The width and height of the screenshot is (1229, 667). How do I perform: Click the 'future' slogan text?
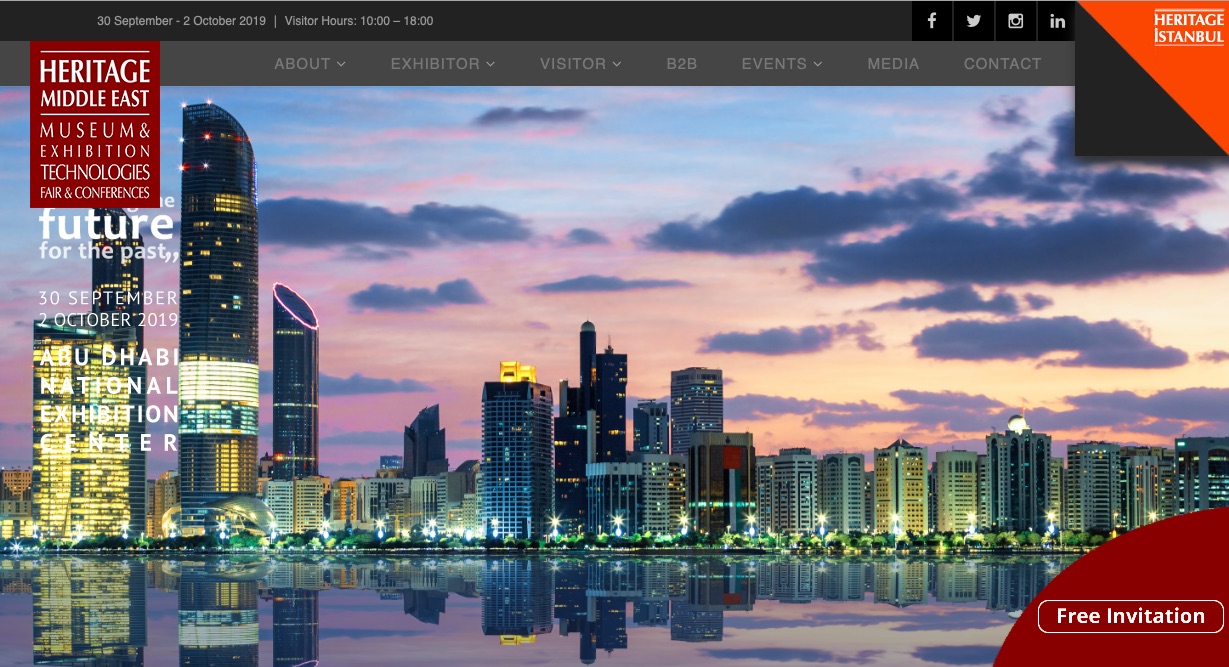(107, 223)
